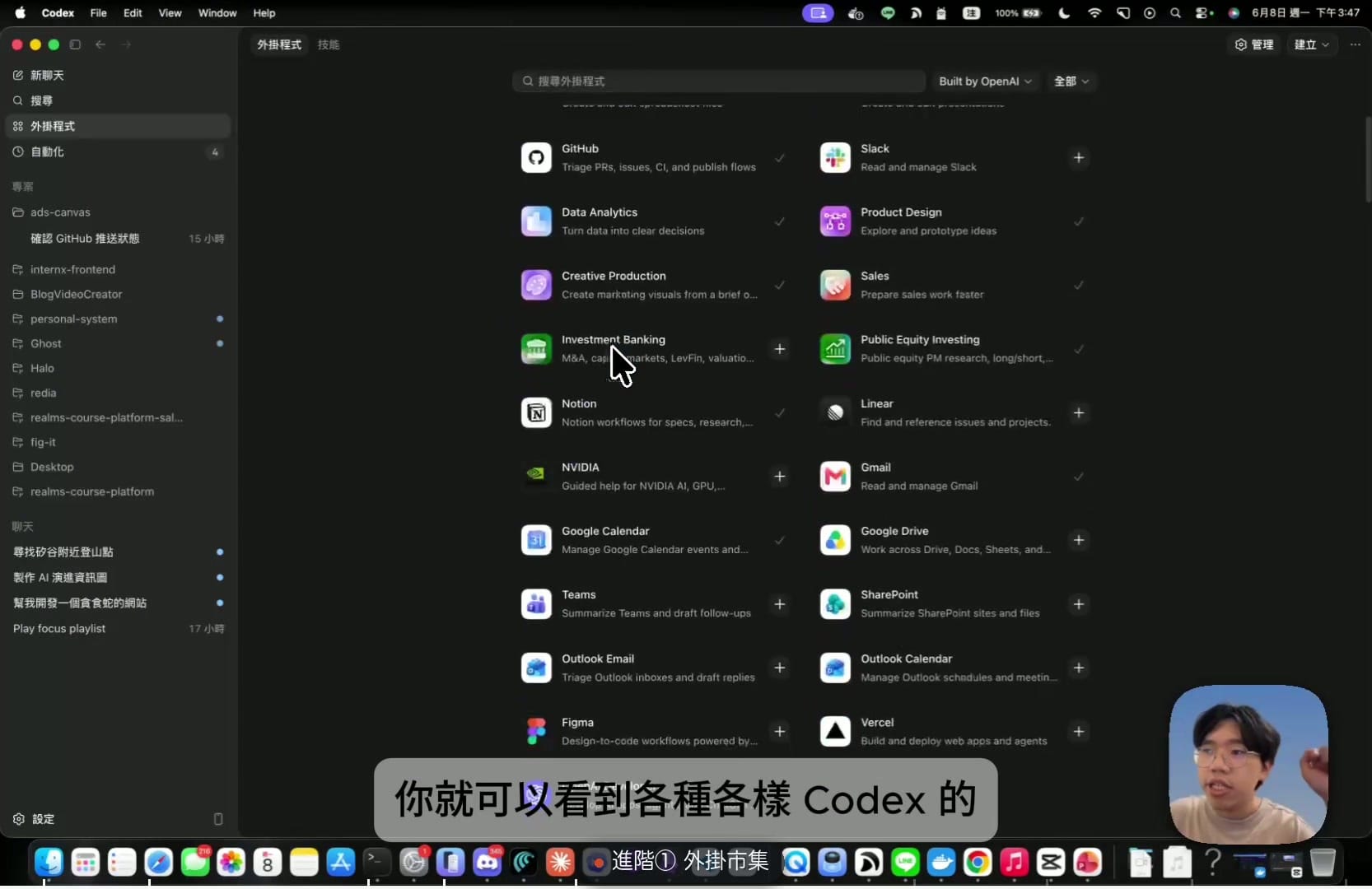1372x889 pixels.
Task: Select the Vercel plugin icon
Action: click(x=835, y=732)
